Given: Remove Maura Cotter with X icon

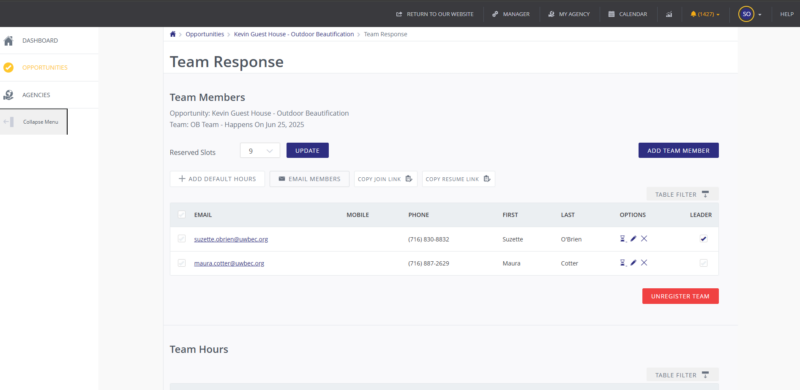Looking at the screenshot, I should click(x=644, y=262).
